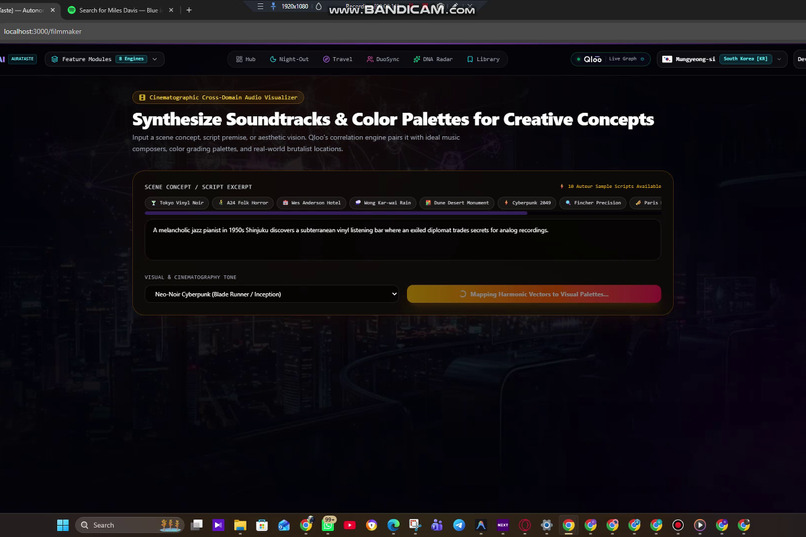Screen dimensions: 806x537
Task: Open the Bandicam recorder taskbar icon
Action: coord(678,525)
